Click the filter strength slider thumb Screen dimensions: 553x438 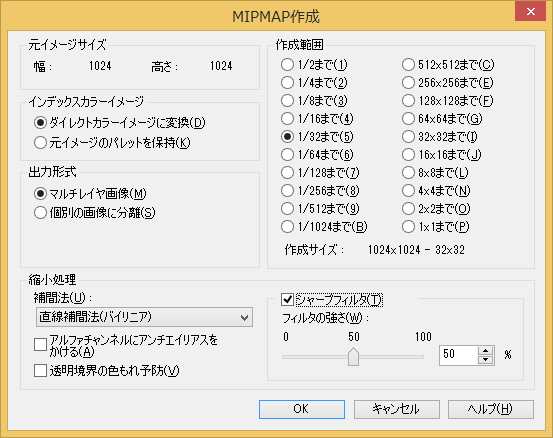coord(353,357)
